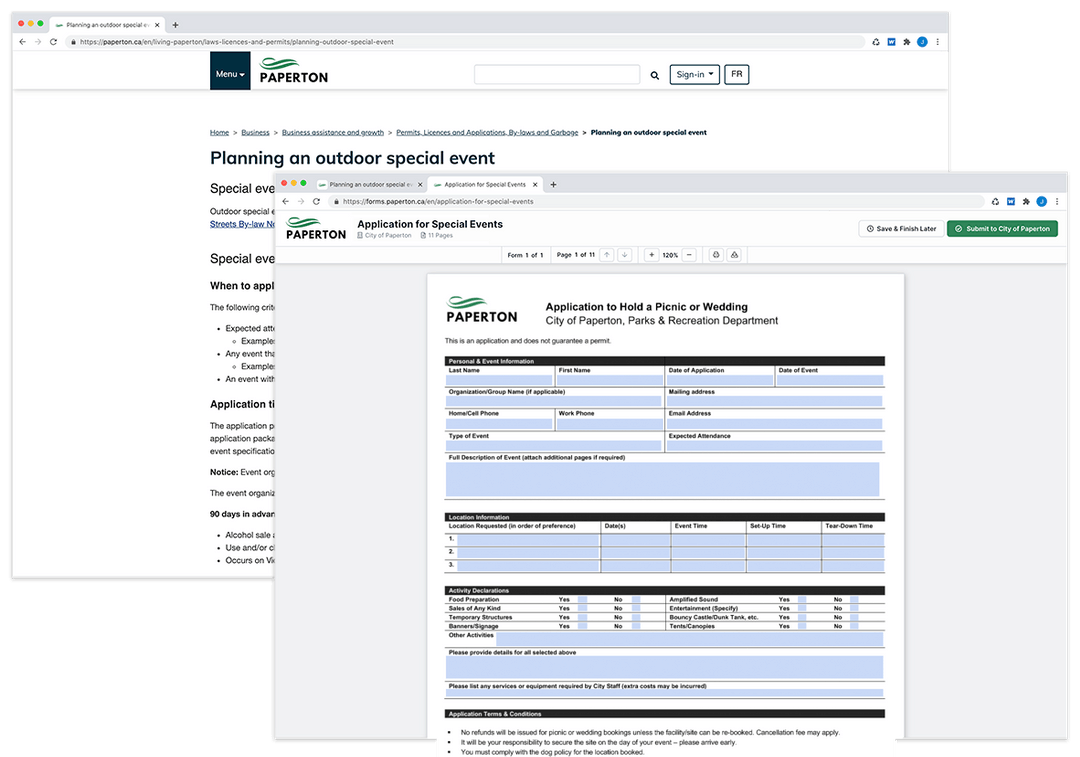Click the Paperton logo in the form header
This screenshot has width=1080, height=757.
tap(316, 230)
